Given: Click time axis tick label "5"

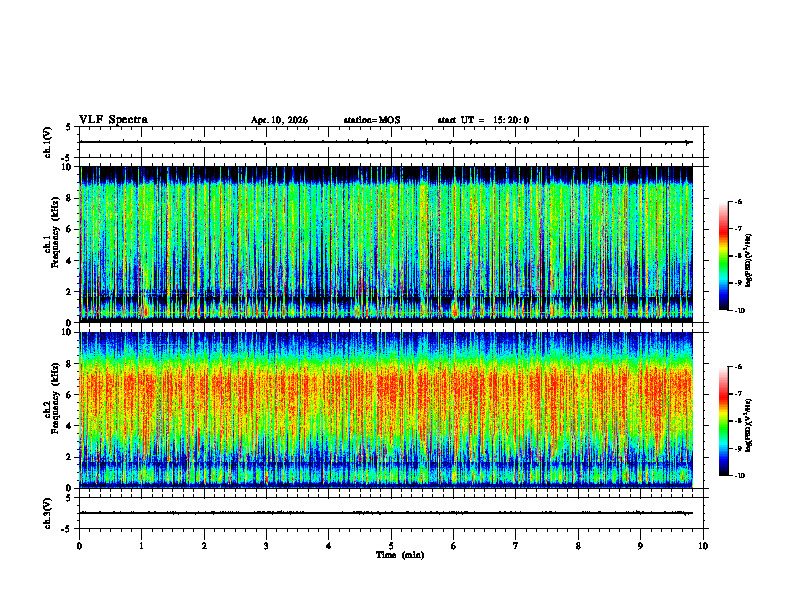Looking at the screenshot, I should coord(391,546).
